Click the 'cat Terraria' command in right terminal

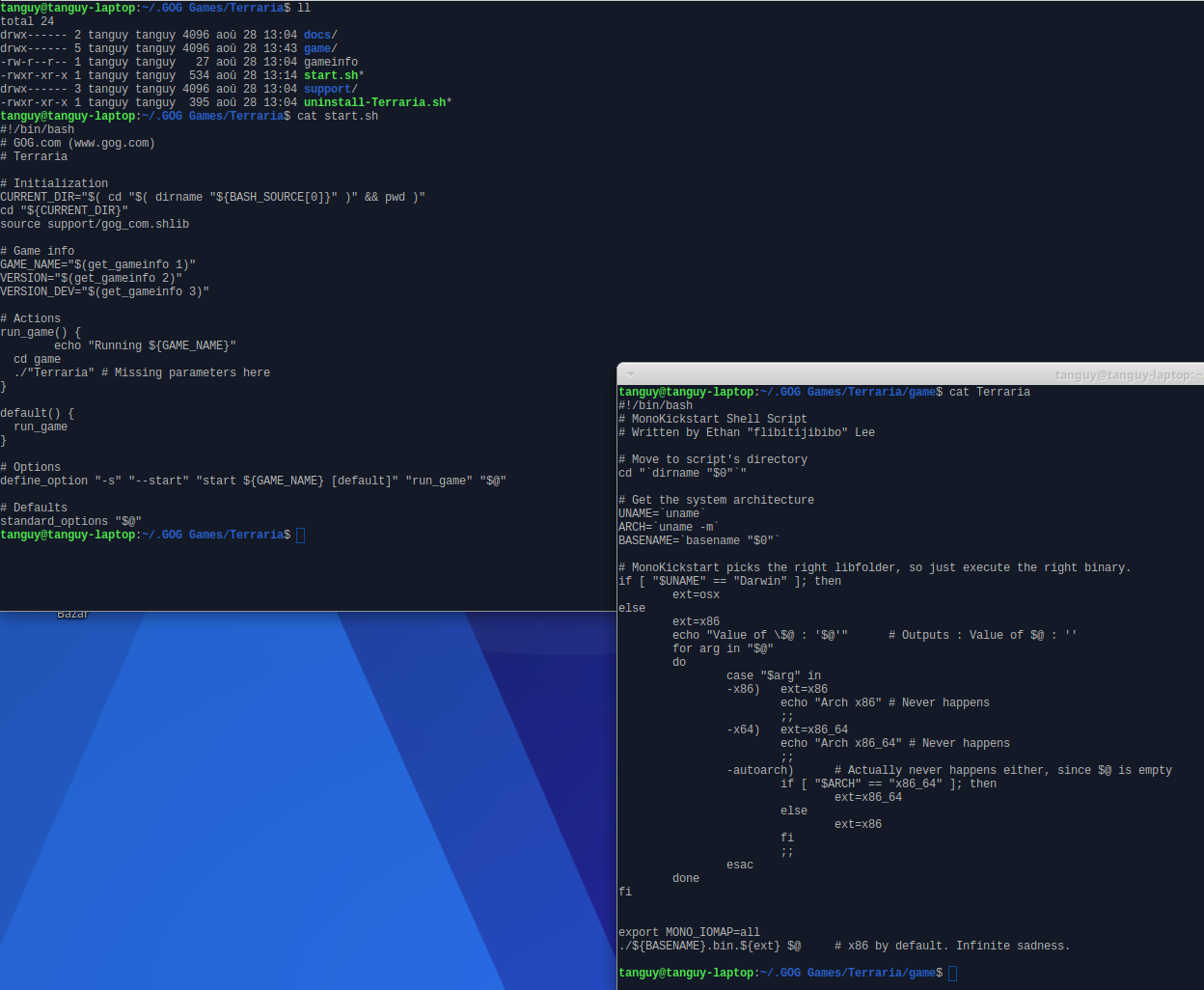[x=990, y=392]
